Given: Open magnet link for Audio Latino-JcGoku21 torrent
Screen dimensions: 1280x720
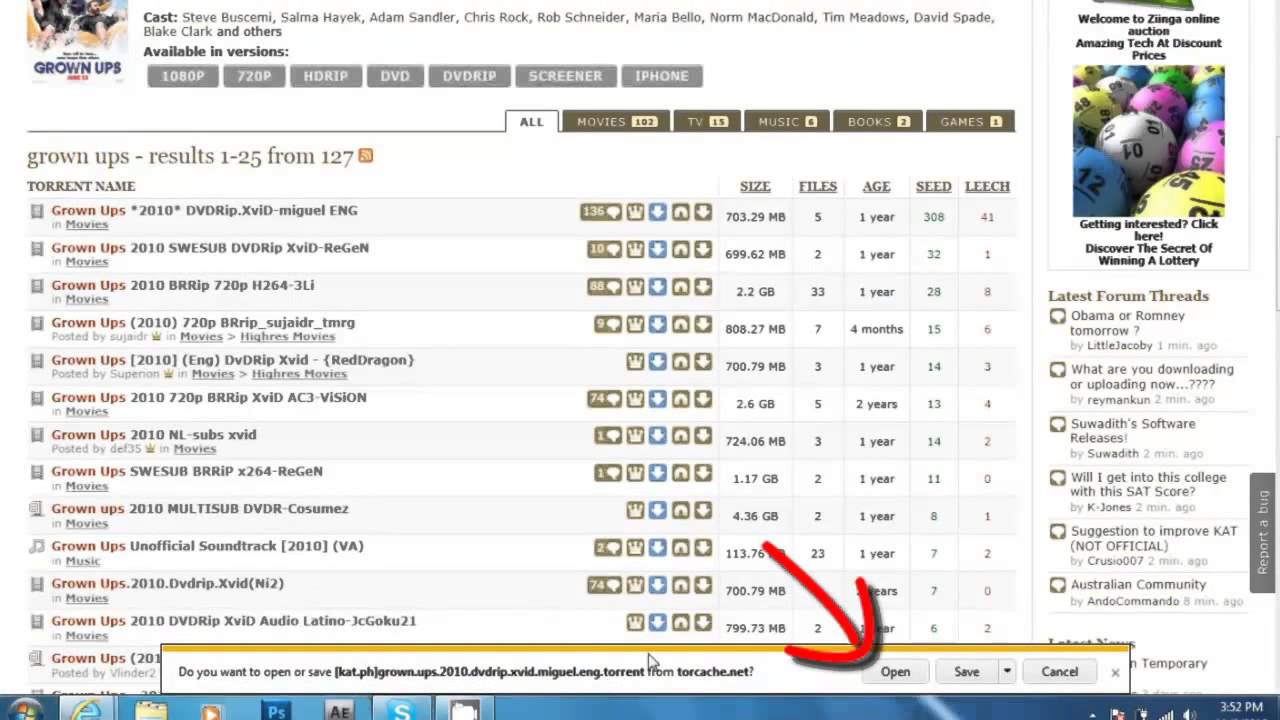Looking at the screenshot, I should [681, 622].
